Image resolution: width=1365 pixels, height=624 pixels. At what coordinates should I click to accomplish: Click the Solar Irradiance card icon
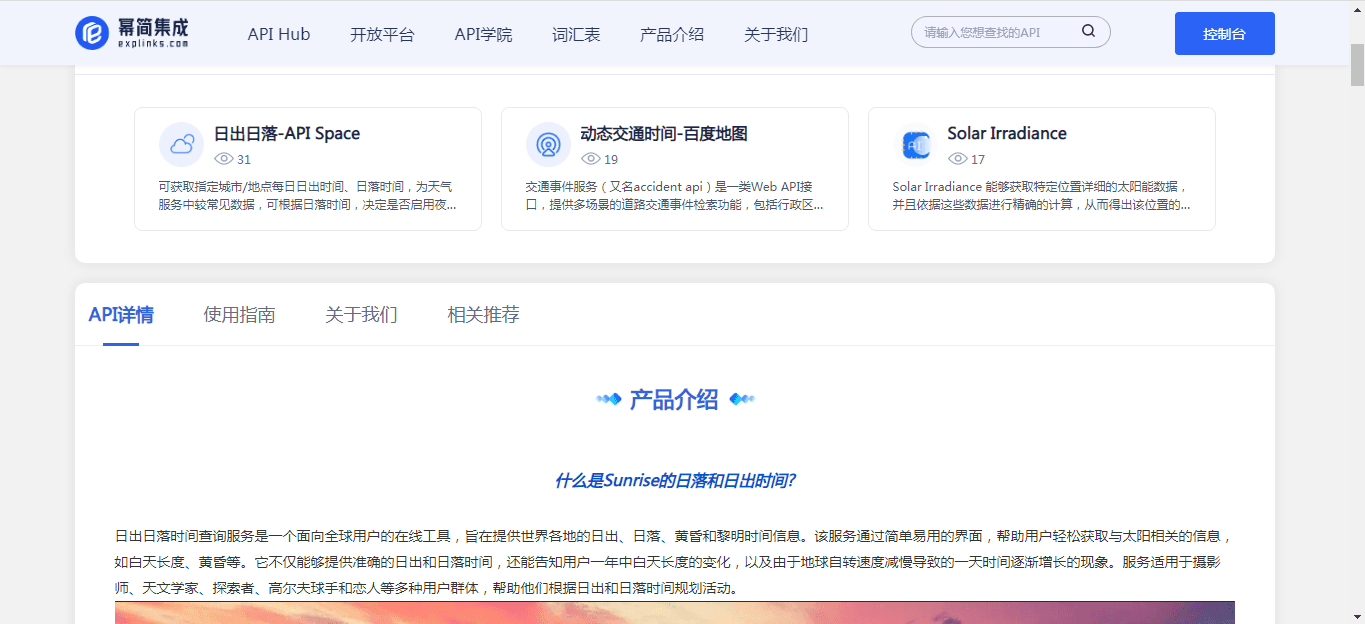(x=915, y=145)
